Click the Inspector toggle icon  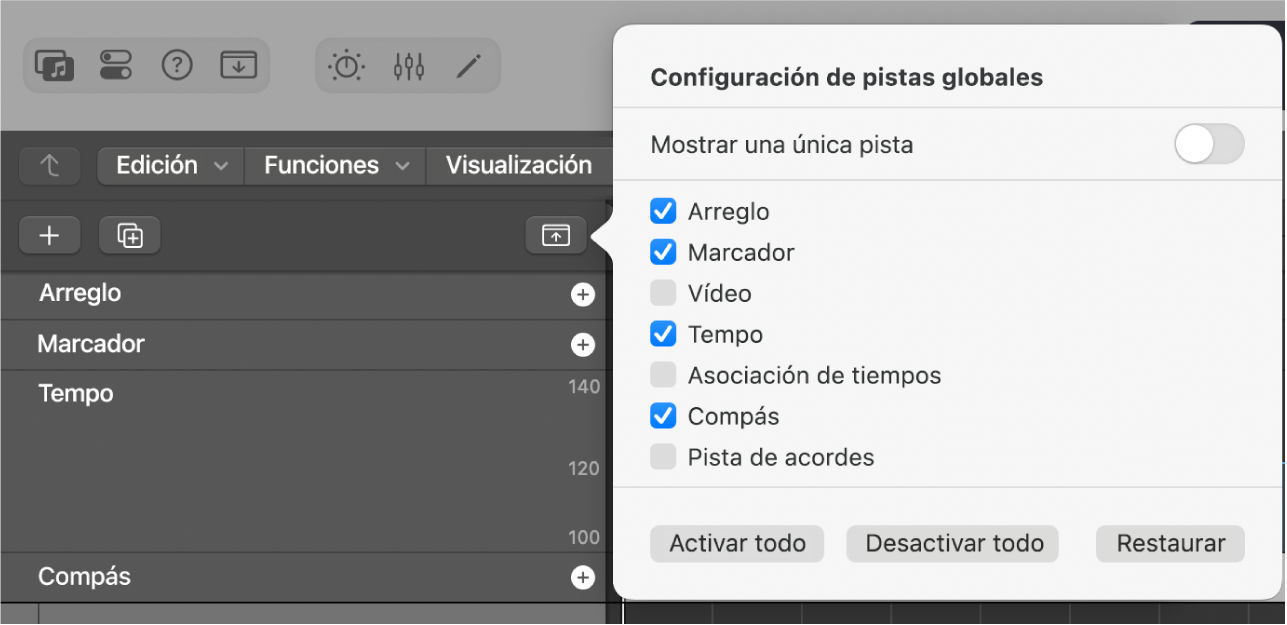tap(116, 66)
